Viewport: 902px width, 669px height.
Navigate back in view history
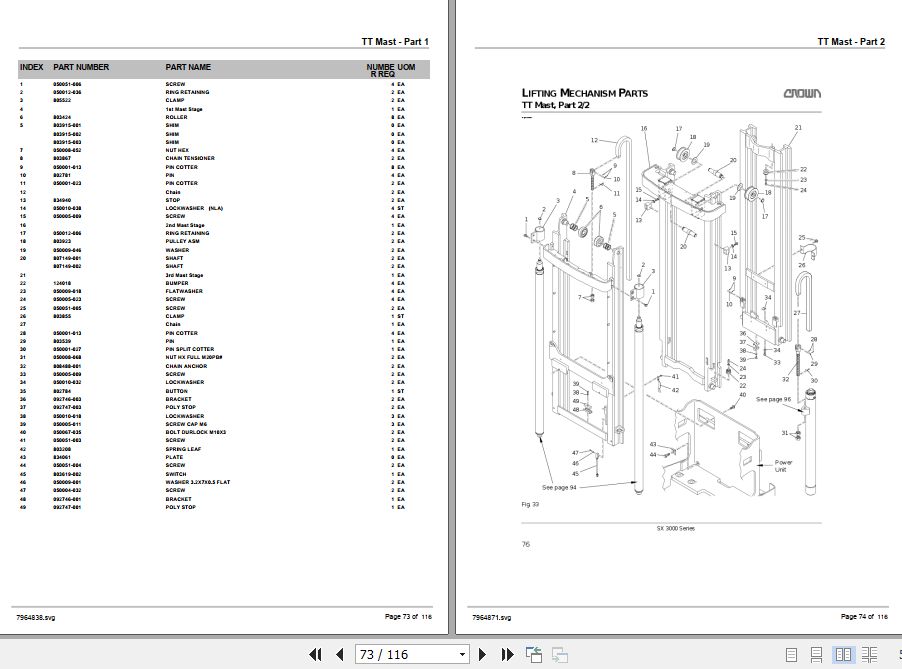coord(535,653)
